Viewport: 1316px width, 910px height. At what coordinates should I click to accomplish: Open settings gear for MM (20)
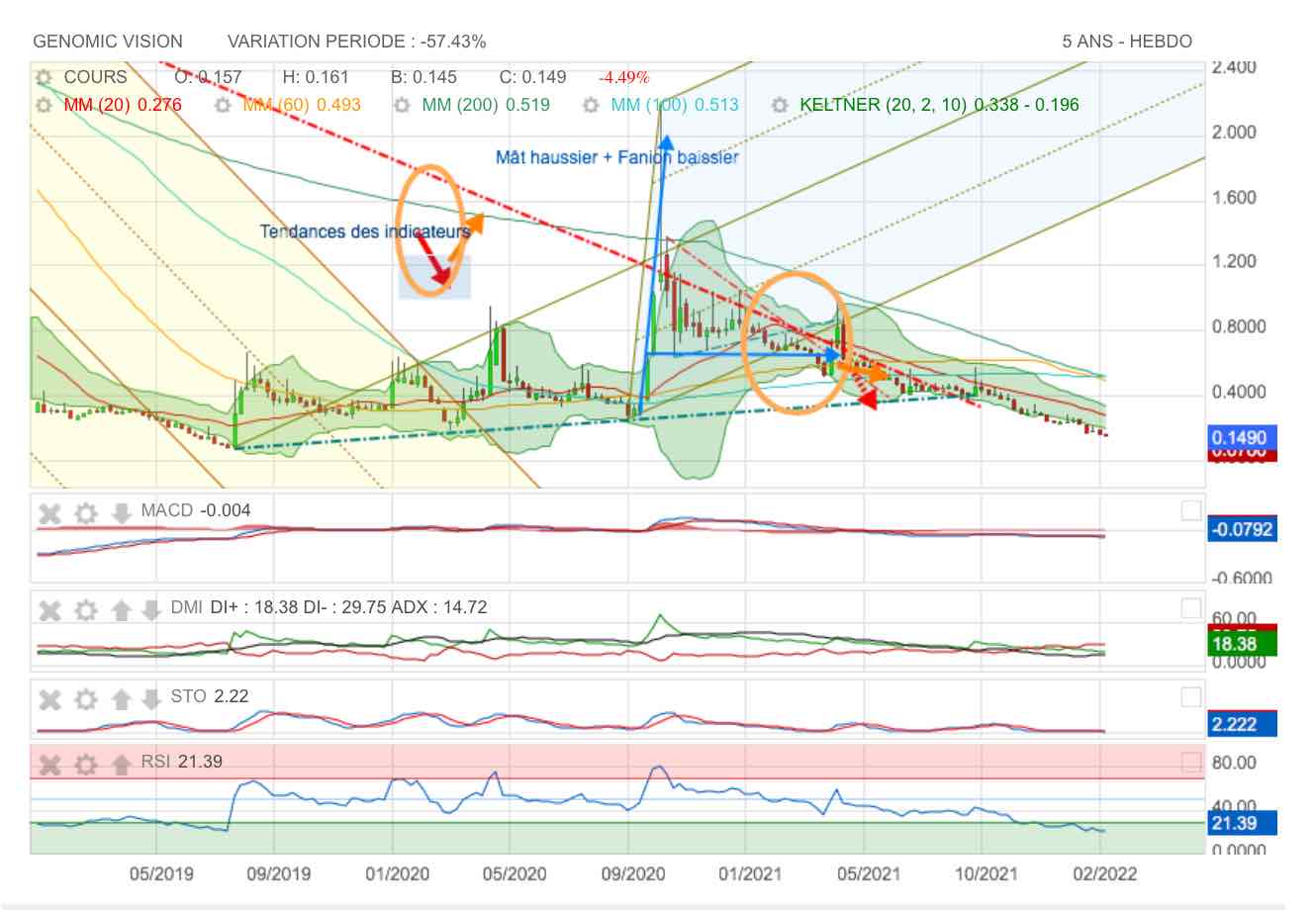point(43,105)
